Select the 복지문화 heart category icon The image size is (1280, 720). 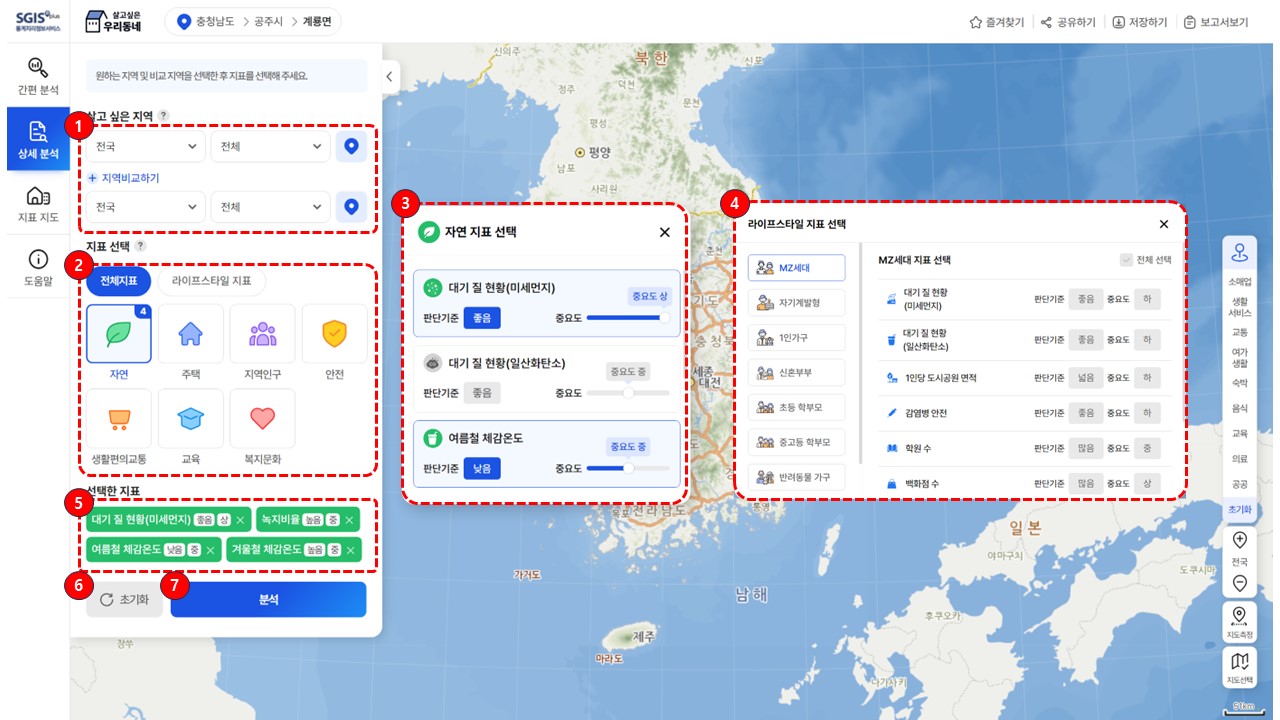pos(262,420)
